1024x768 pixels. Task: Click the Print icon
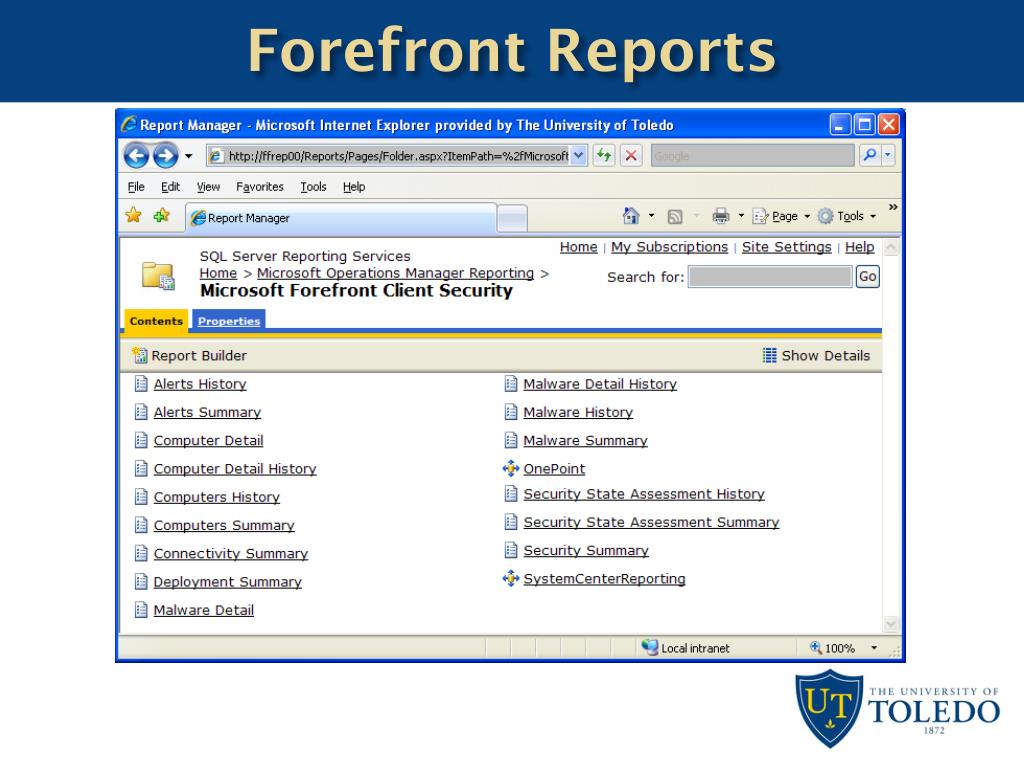click(x=721, y=216)
